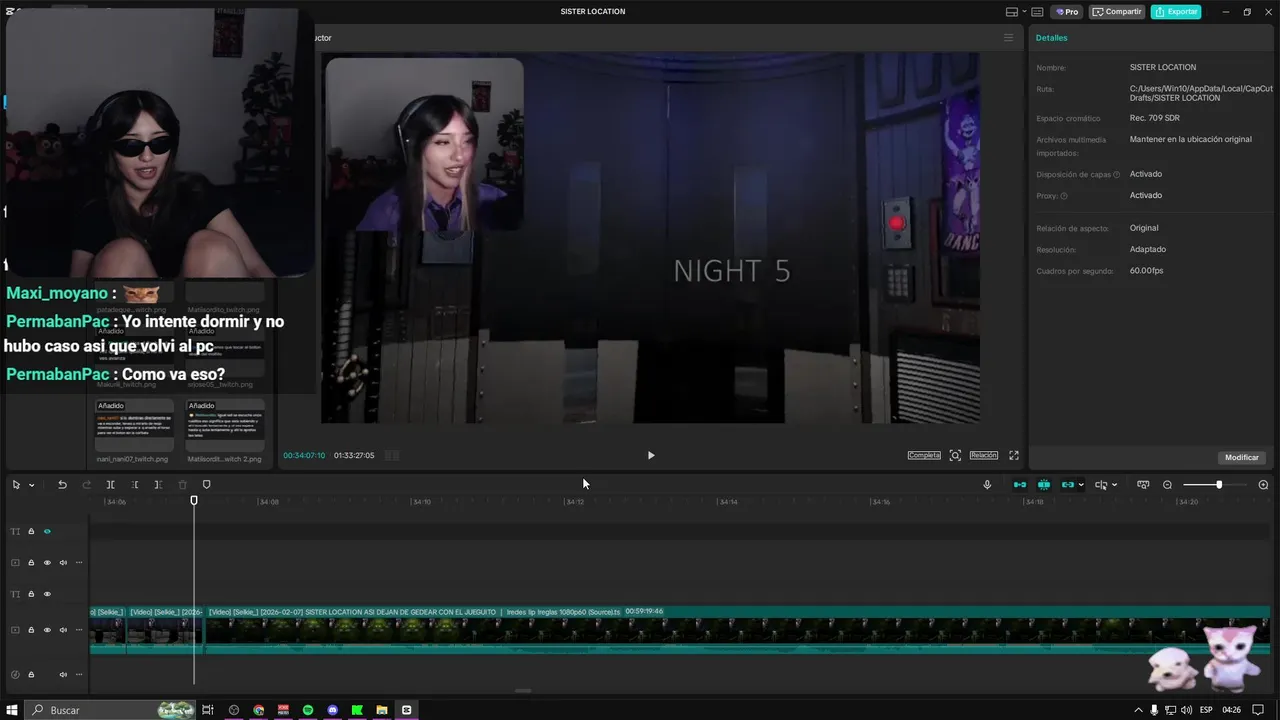
Task: Enter fullscreen preview mode
Action: point(1014,455)
